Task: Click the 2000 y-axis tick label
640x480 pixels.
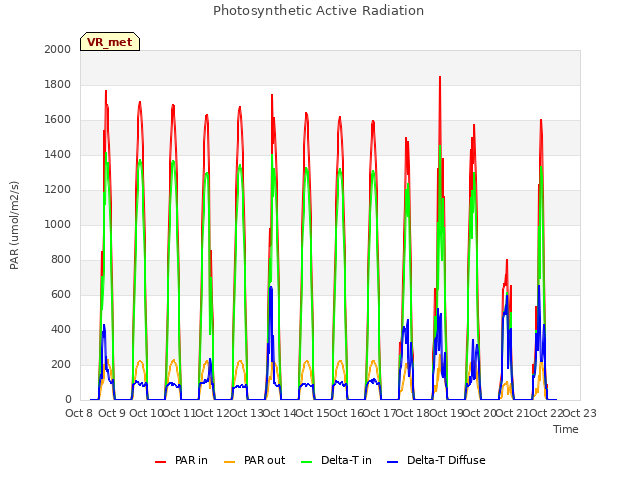Action: click(58, 49)
